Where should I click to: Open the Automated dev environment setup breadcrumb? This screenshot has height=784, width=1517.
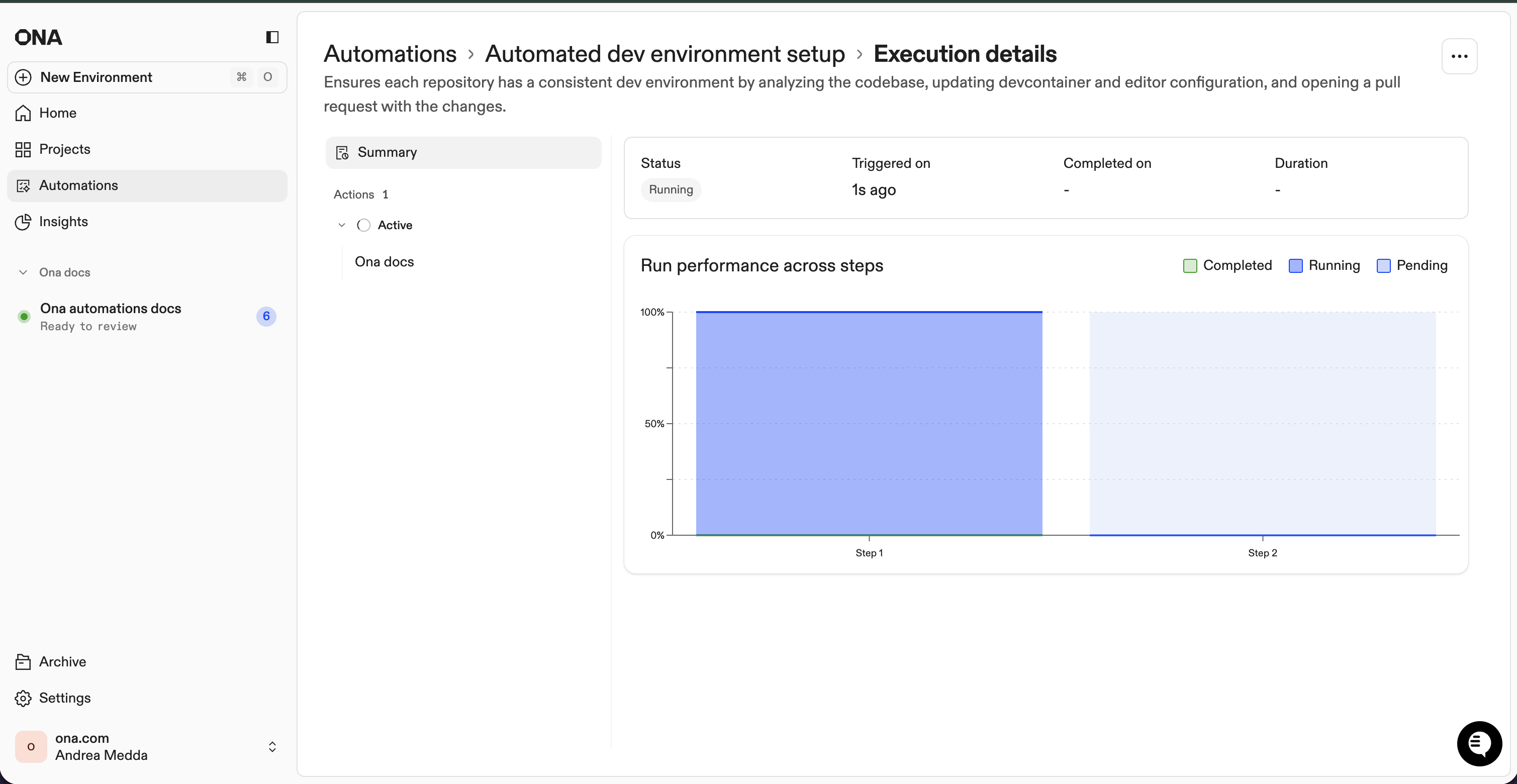coord(665,54)
